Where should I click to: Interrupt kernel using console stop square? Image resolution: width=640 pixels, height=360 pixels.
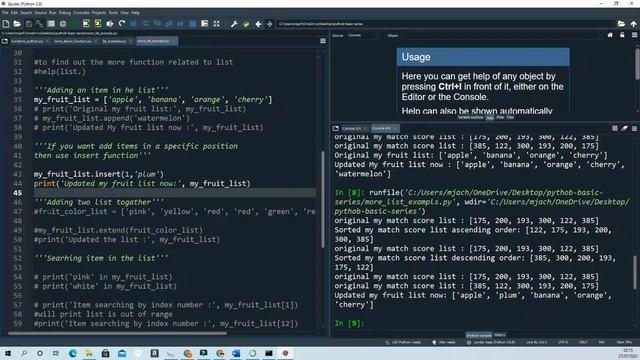615,129
